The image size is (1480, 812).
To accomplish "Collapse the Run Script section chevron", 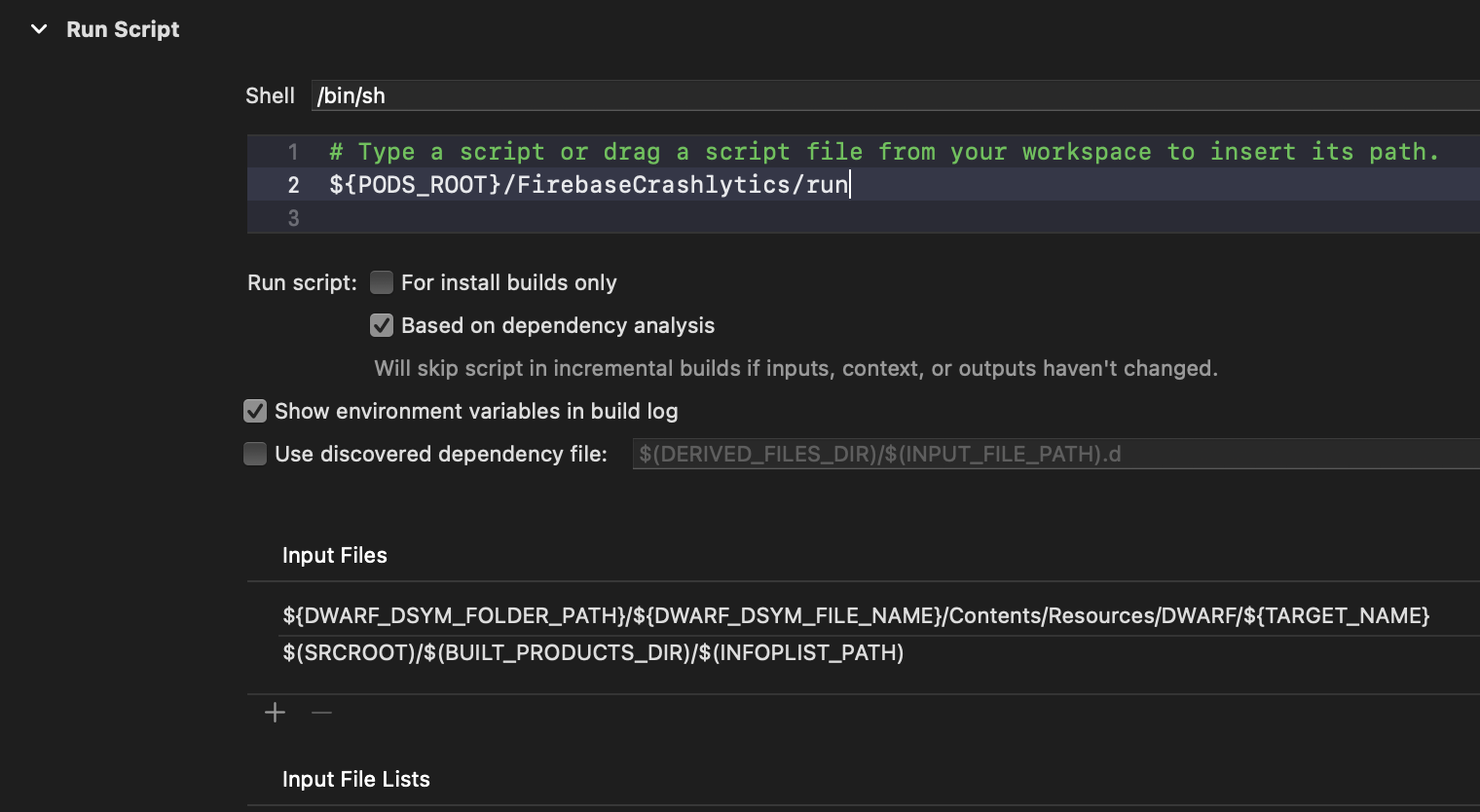I will coord(39,29).
